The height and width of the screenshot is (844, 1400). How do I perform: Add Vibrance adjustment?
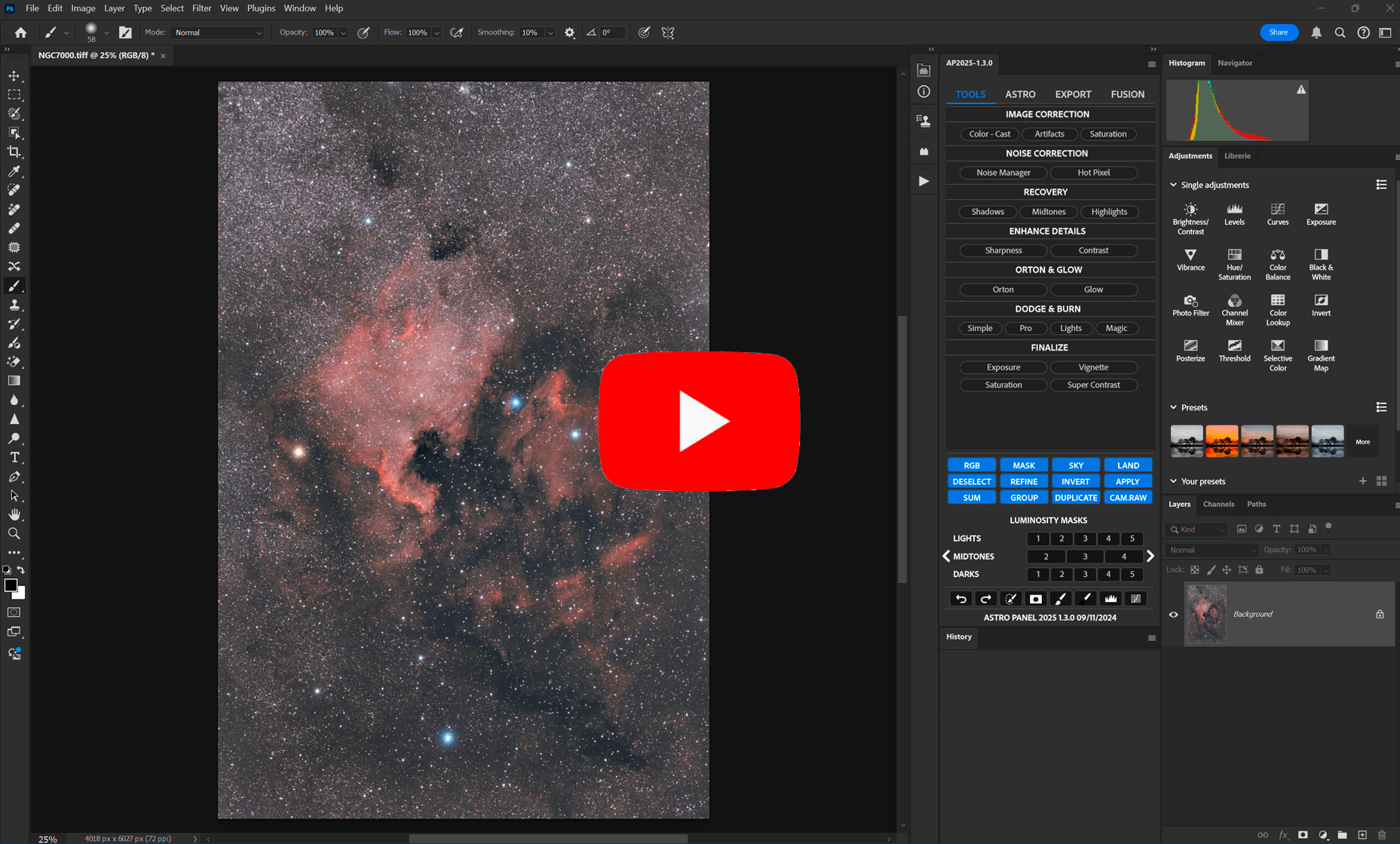1190,259
